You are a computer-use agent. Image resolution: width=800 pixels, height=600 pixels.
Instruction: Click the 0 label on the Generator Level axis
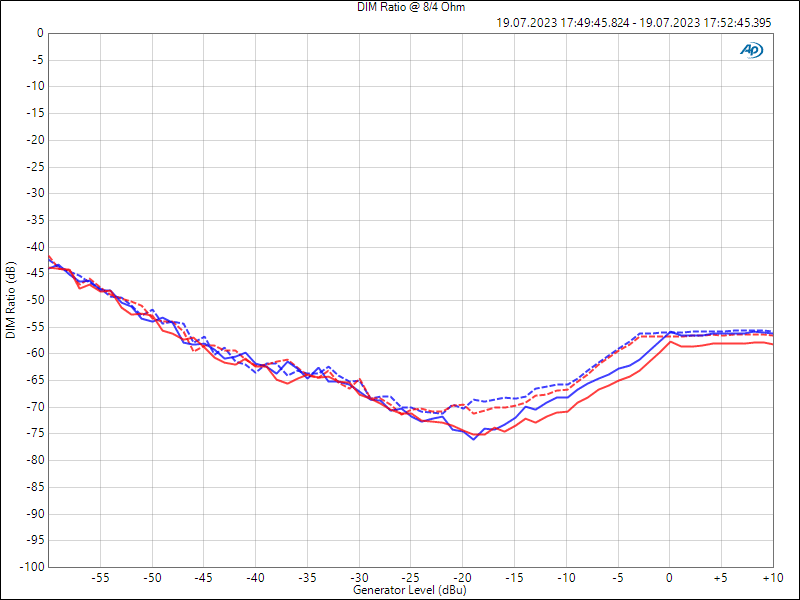coord(669,578)
